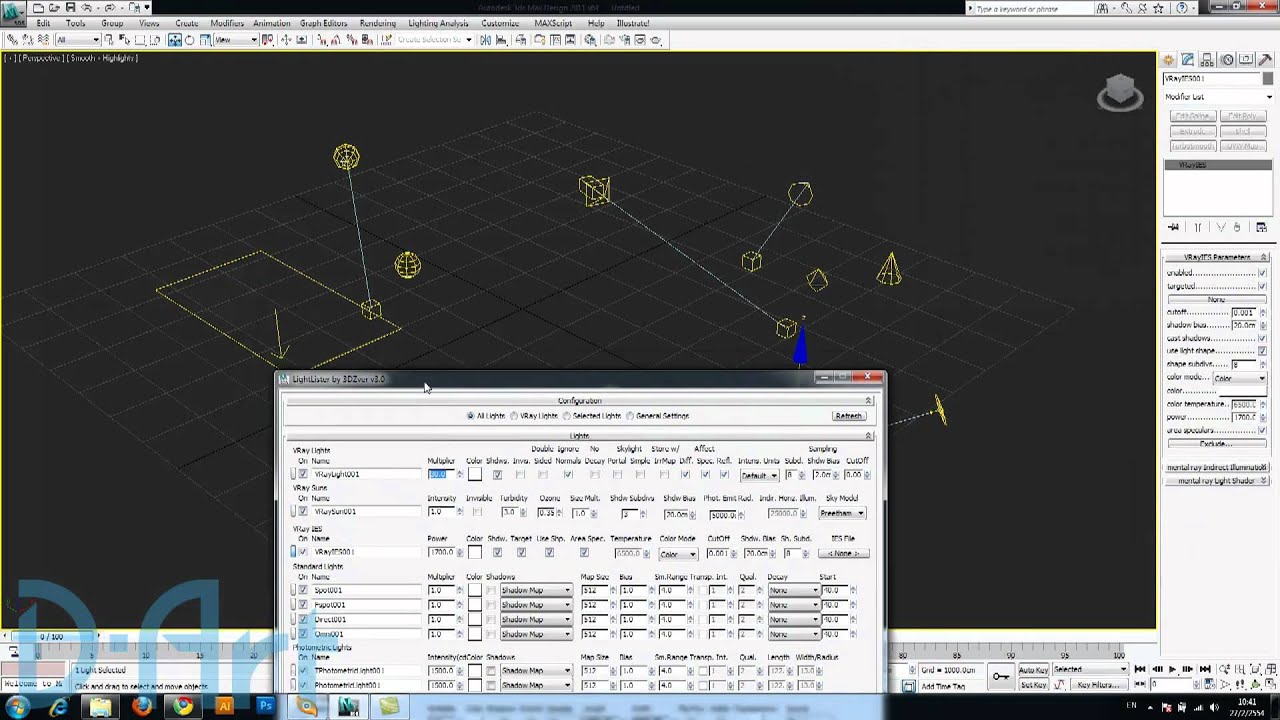Open the Motion command panel tab
1280x720 pixels.
pyautogui.click(x=1227, y=60)
